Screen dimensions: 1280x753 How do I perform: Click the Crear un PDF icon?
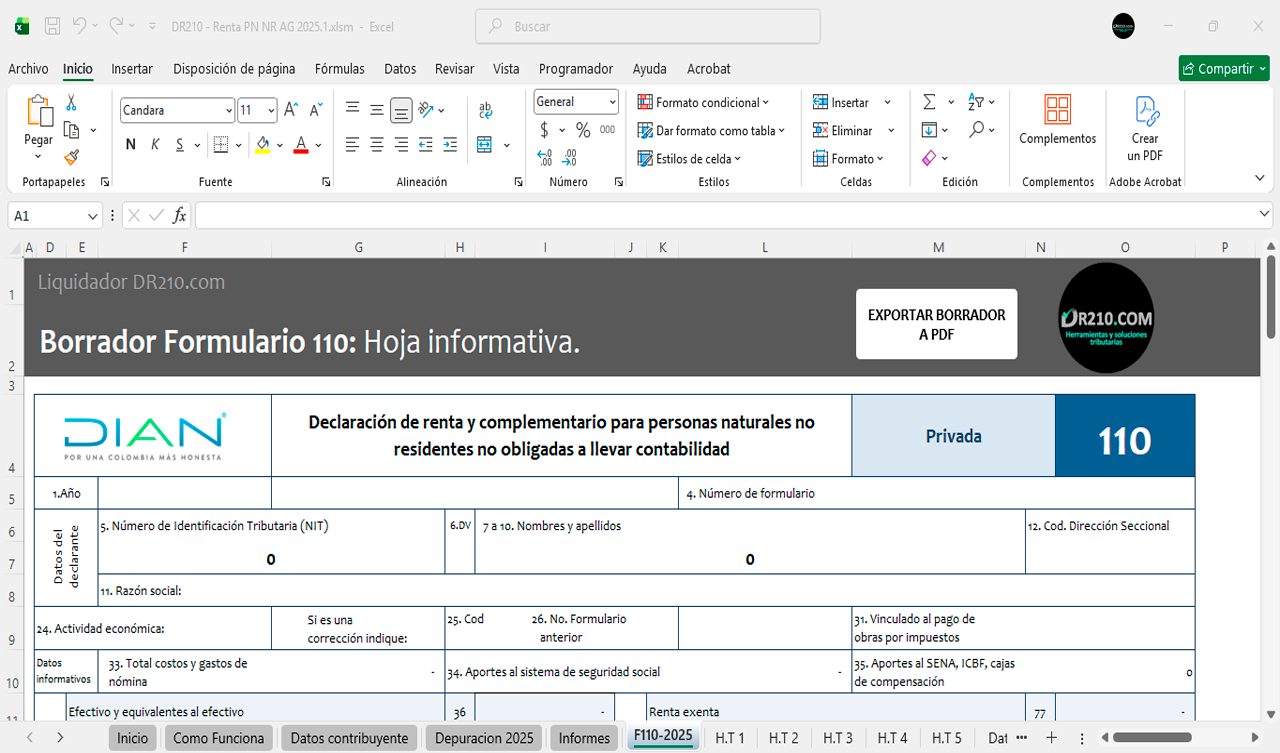click(x=1145, y=128)
